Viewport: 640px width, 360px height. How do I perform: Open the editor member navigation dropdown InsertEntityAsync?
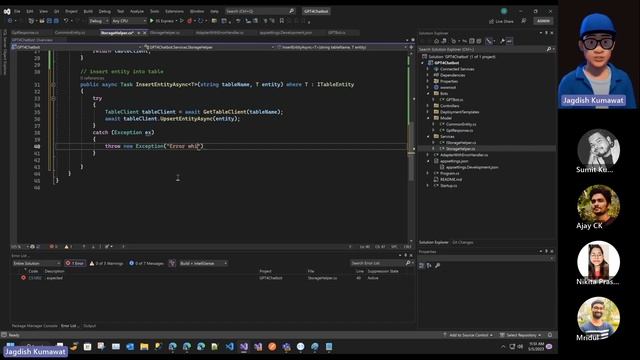click(341, 47)
